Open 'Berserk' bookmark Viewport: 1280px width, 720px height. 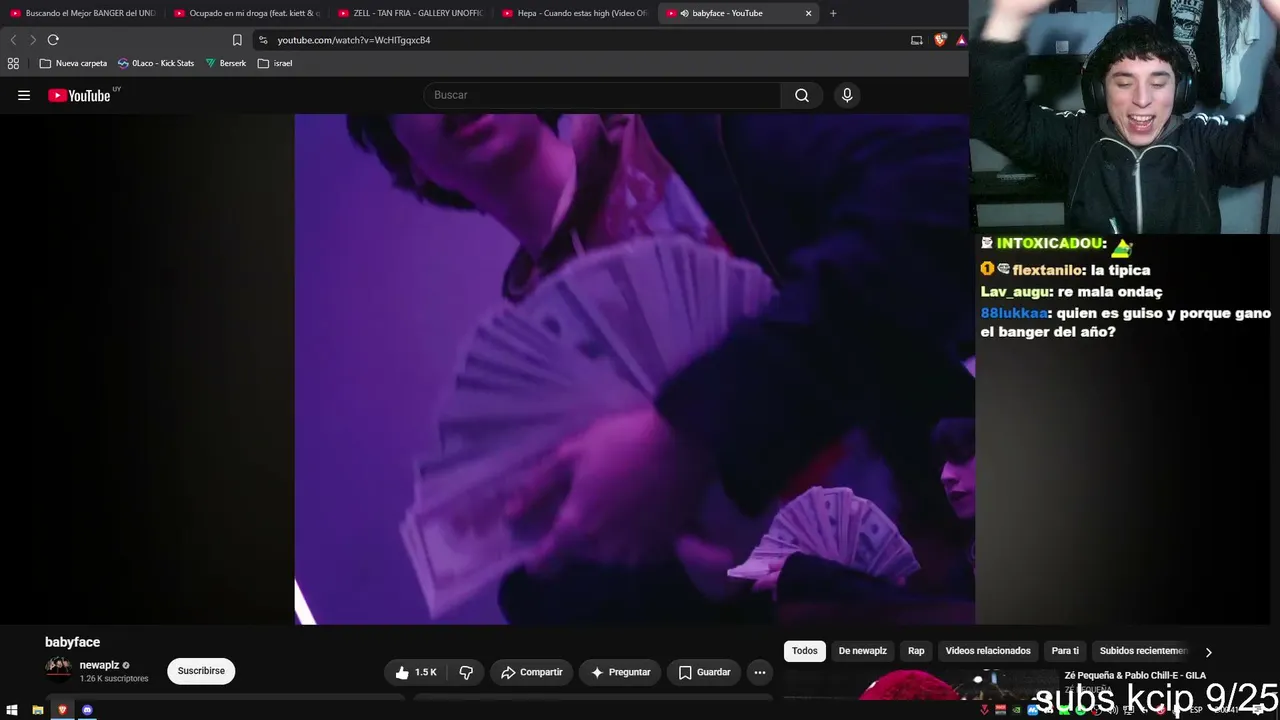coord(226,63)
